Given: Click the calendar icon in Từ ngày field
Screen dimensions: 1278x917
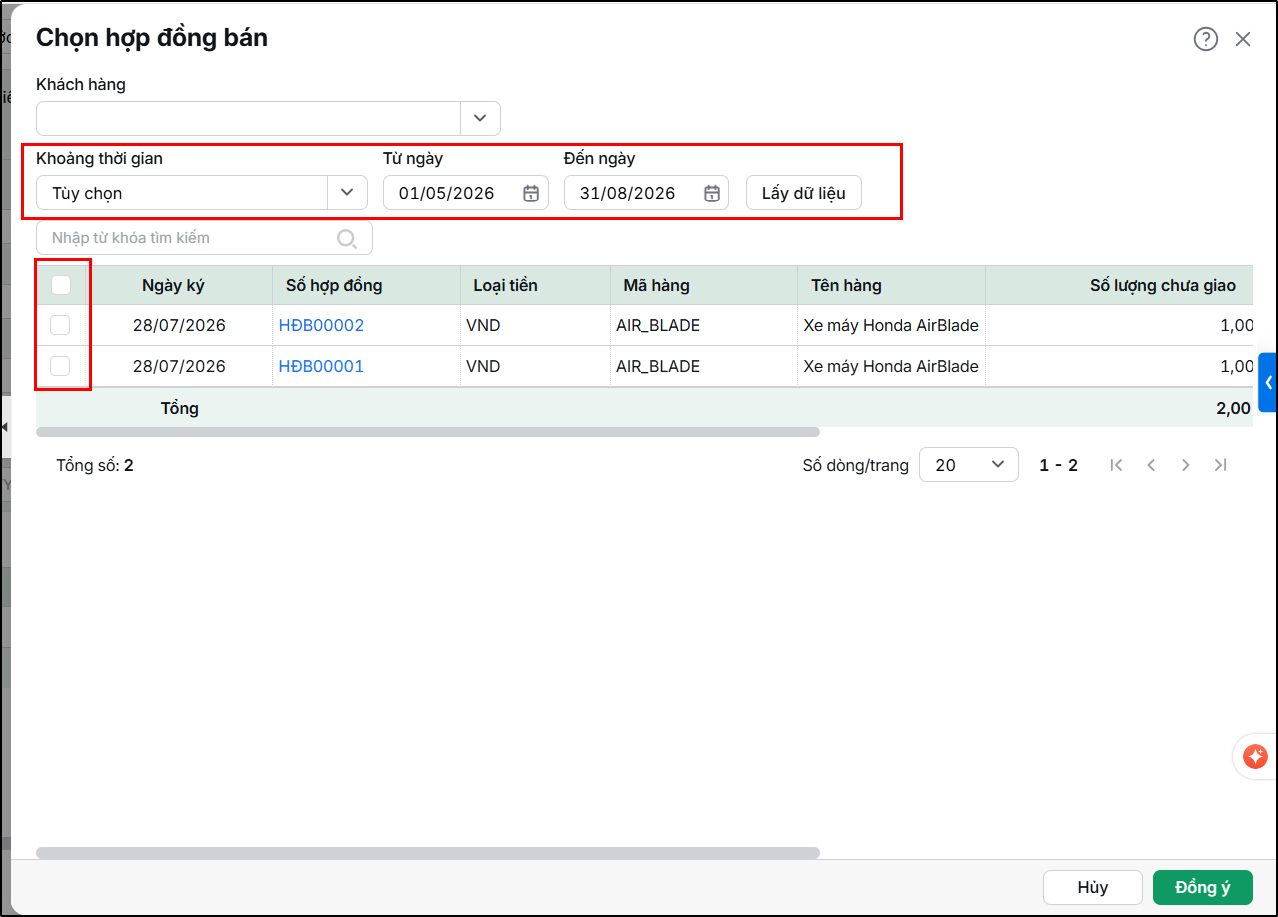Looking at the screenshot, I should click(531, 193).
